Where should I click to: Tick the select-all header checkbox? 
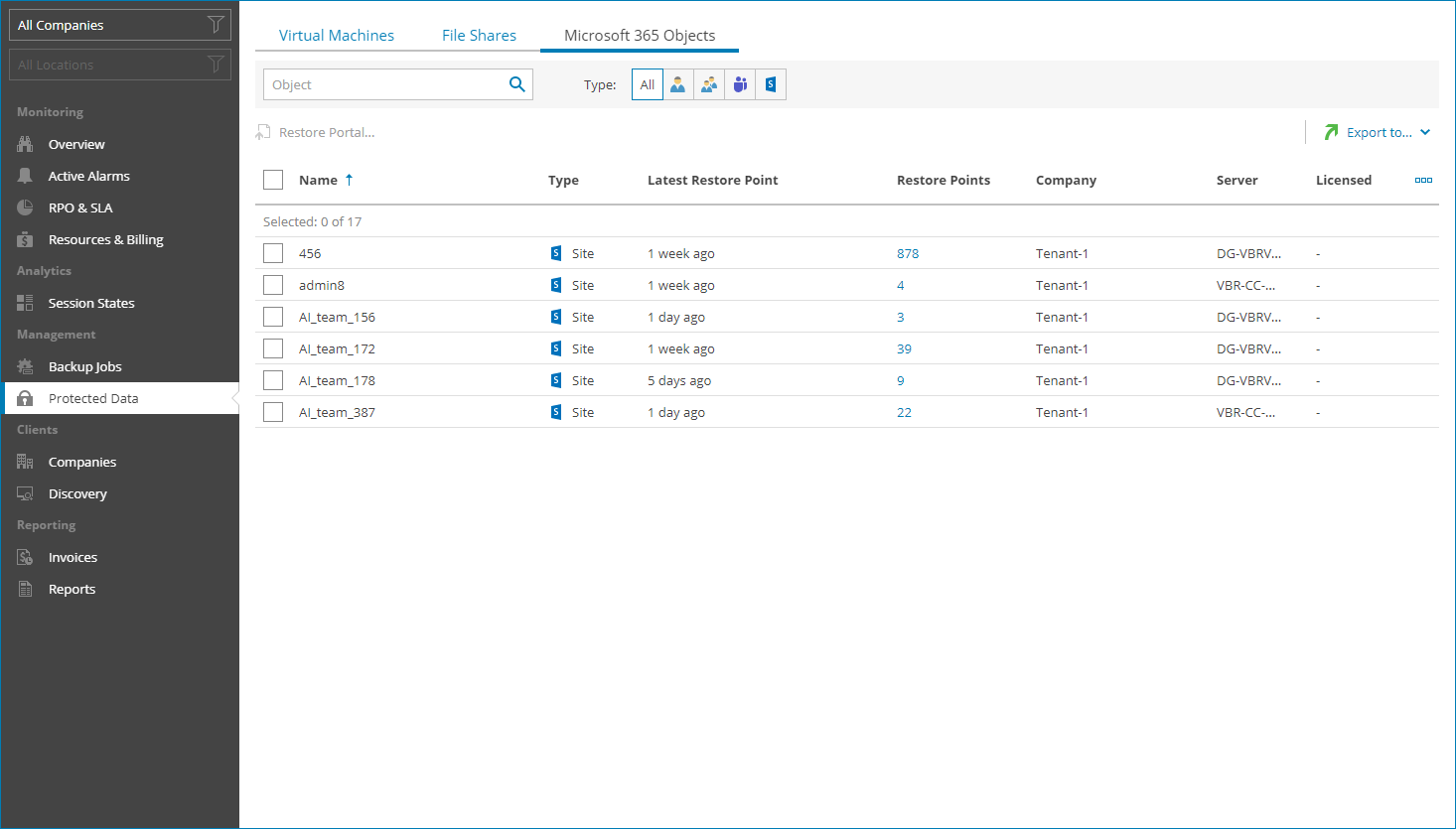(x=273, y=180)
